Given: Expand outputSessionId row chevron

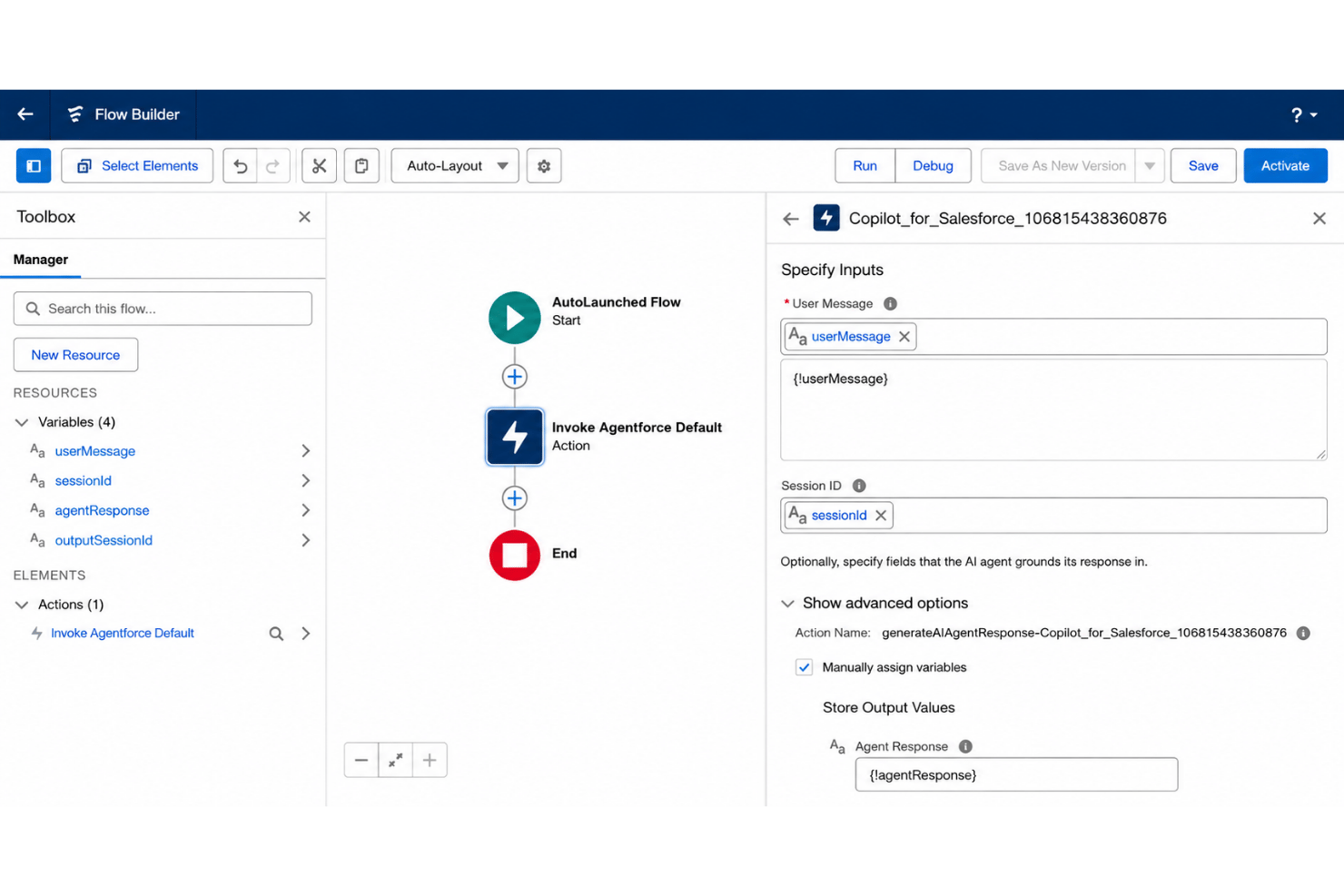Looking at the screenshot, I should [306, 541].
